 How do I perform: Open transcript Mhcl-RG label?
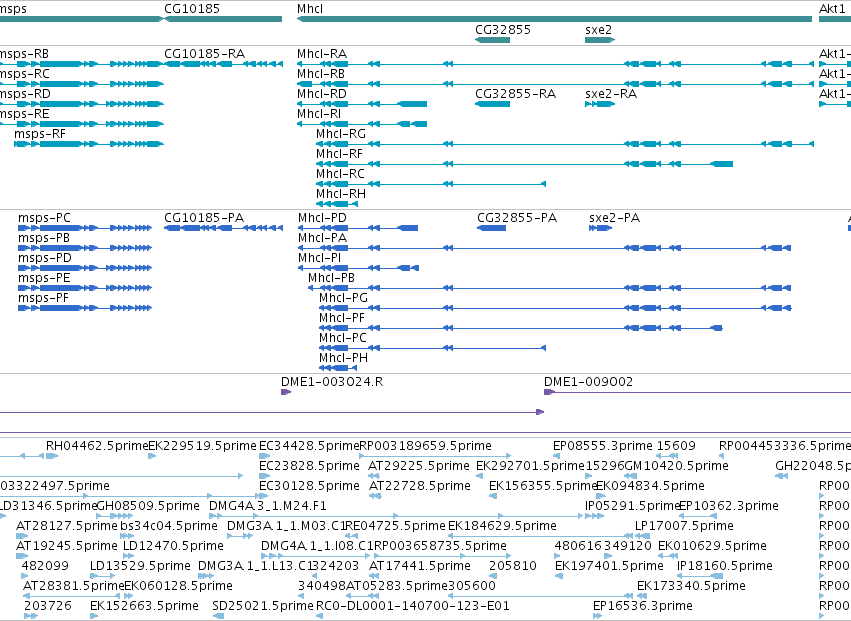click(341, 134)
